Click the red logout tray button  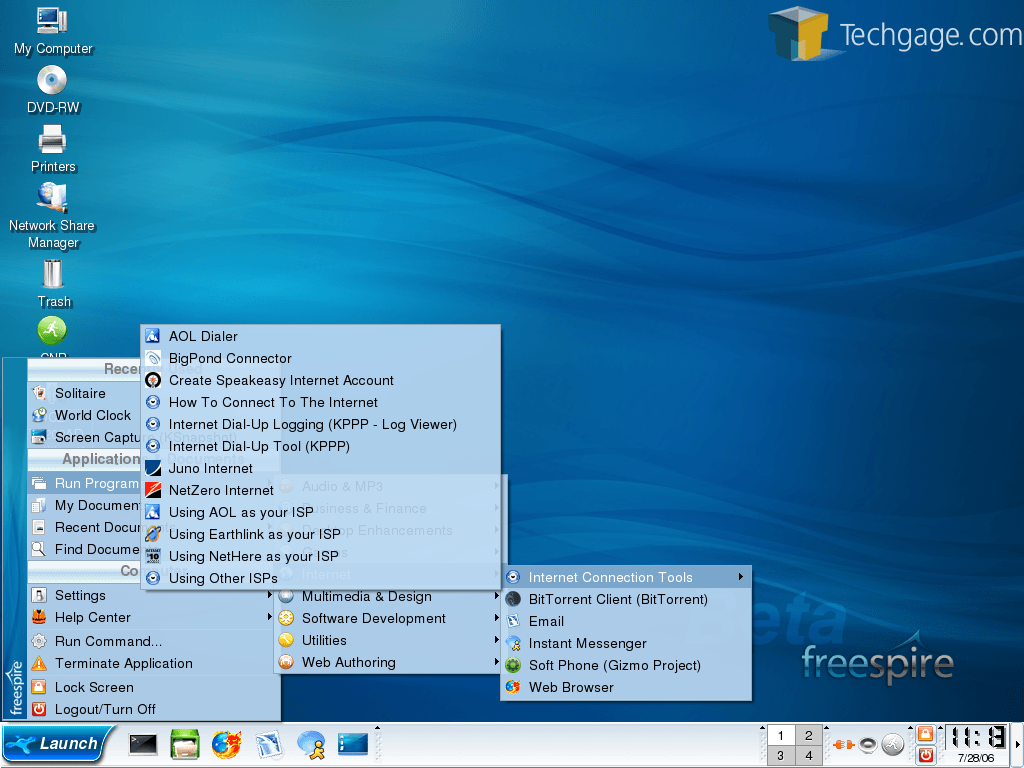(925, 756)
